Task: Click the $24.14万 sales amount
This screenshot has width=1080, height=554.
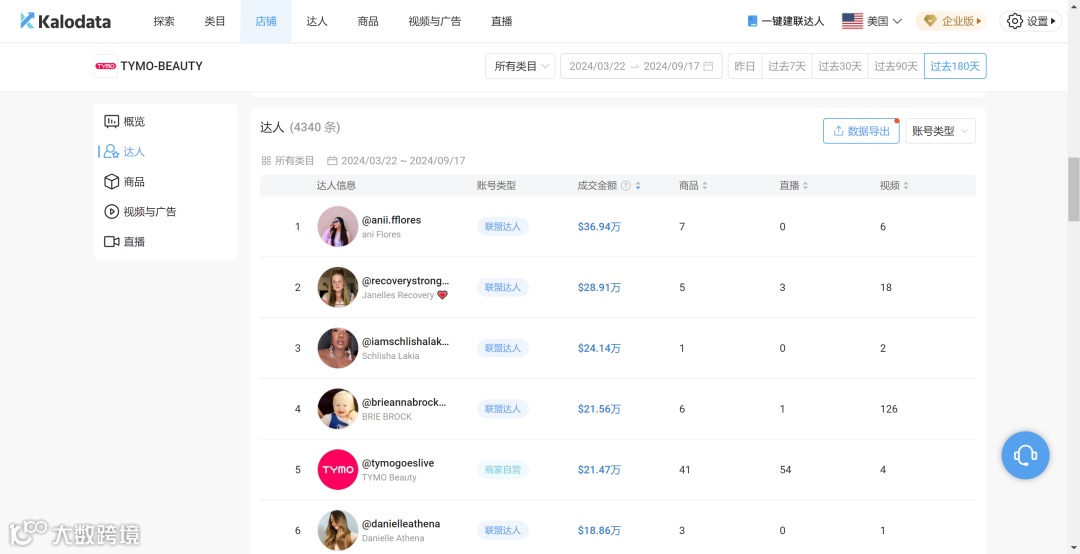Action: (599, 348)
